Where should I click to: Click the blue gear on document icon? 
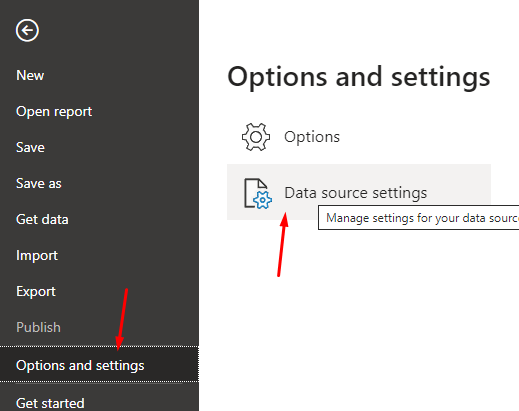pos(263,200)
